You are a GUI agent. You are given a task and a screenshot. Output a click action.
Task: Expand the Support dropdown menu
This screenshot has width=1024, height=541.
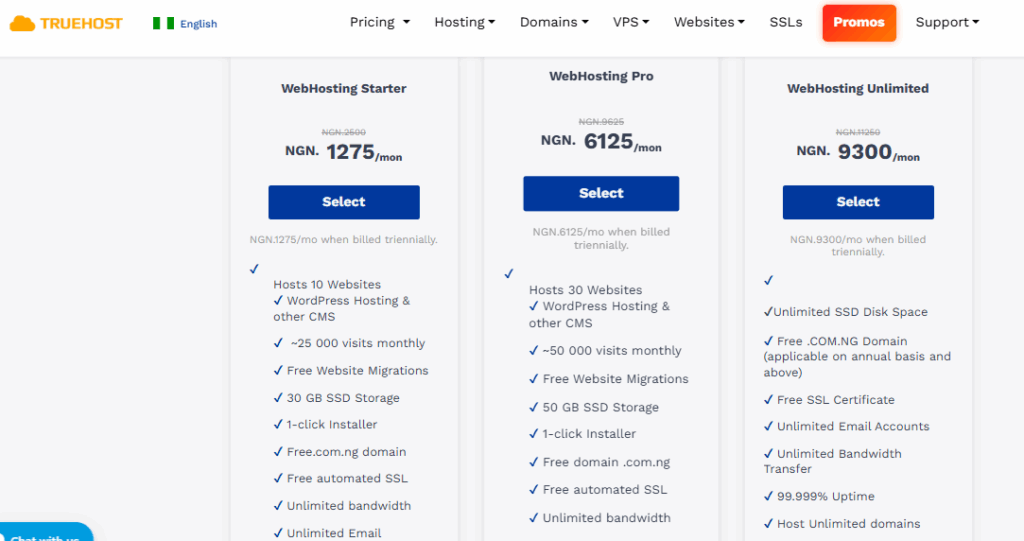click(947, 22)
